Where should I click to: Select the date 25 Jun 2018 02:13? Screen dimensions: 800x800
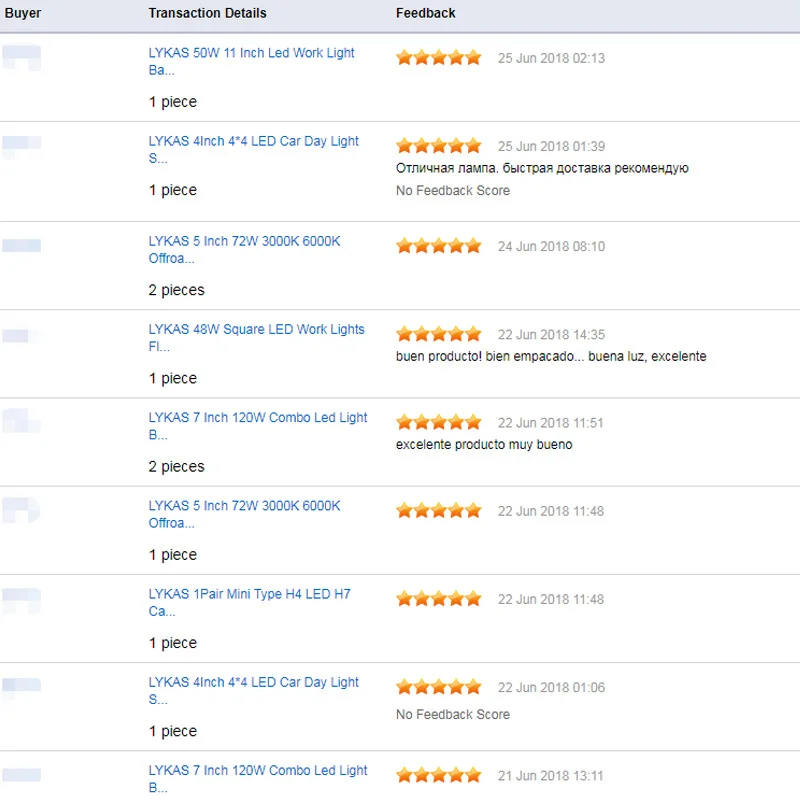(x=552, y=58)
